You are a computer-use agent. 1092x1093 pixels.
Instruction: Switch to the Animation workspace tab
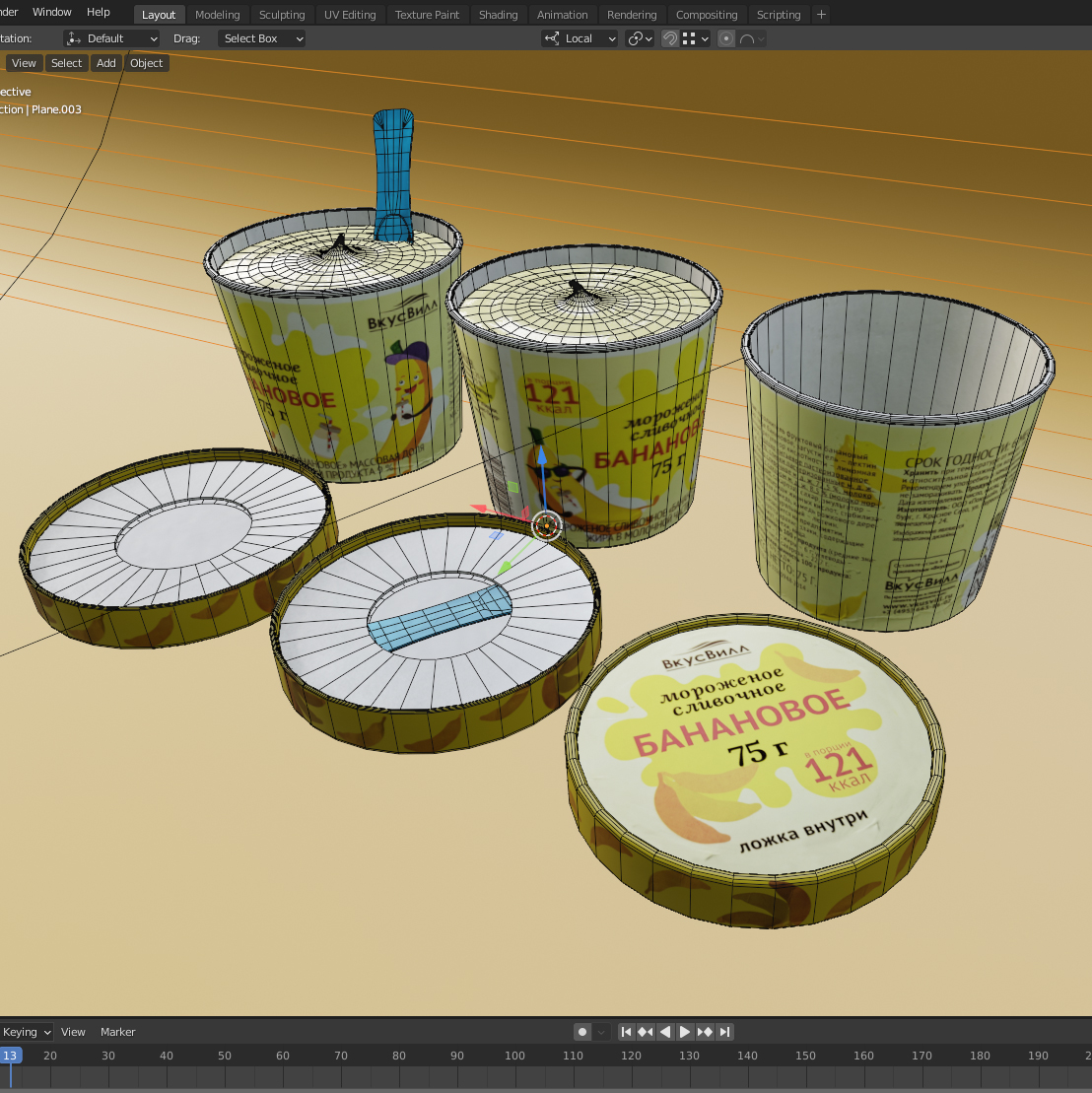tap(563, 15)
